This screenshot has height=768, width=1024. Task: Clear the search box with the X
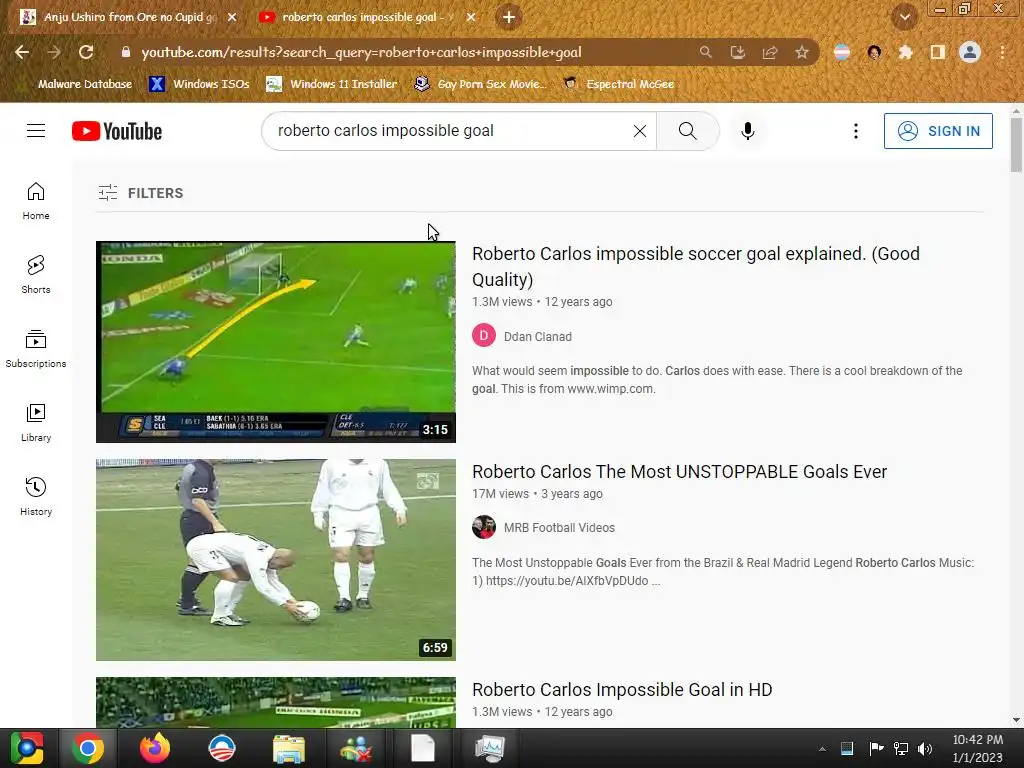click(x=639, y=131)
